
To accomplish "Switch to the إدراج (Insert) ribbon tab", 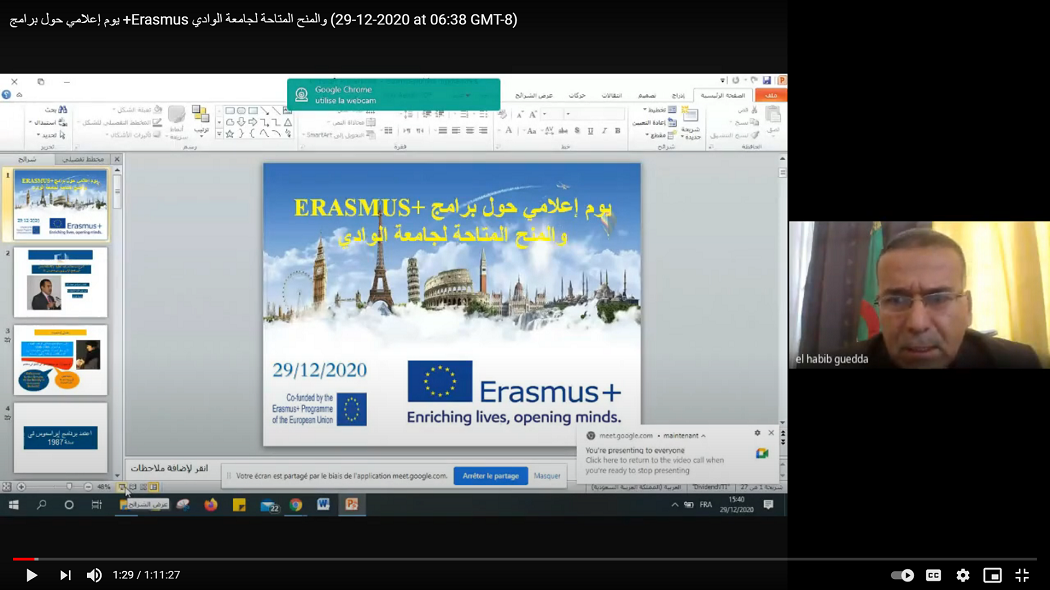I will (678, 96).
